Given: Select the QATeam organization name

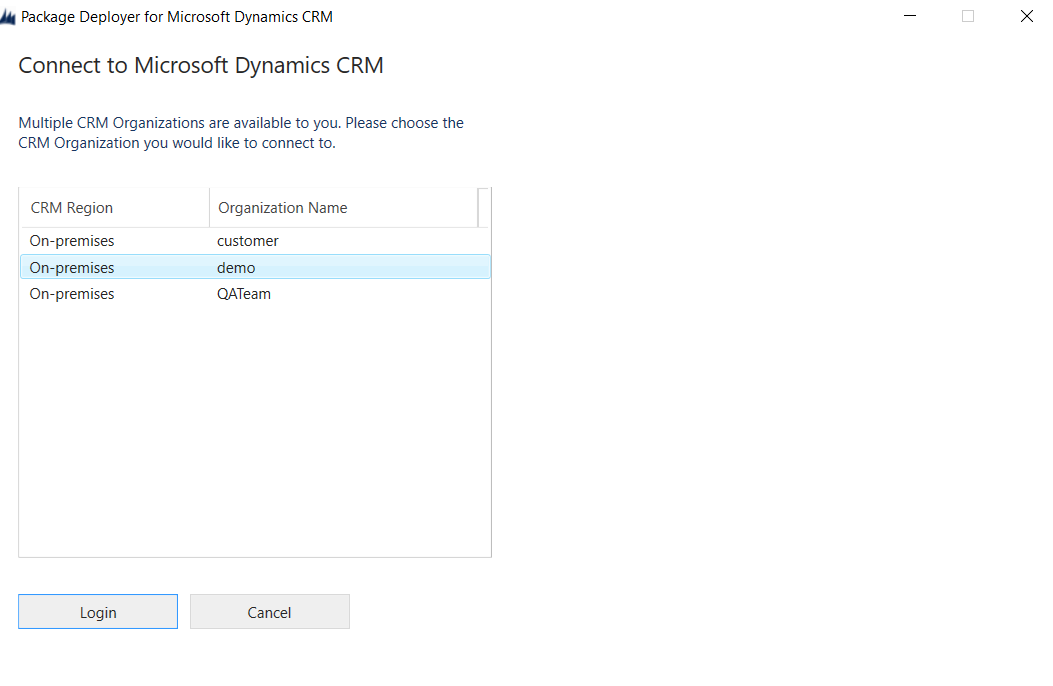Looking at the screenshot, I should click(x=244, y=294).
